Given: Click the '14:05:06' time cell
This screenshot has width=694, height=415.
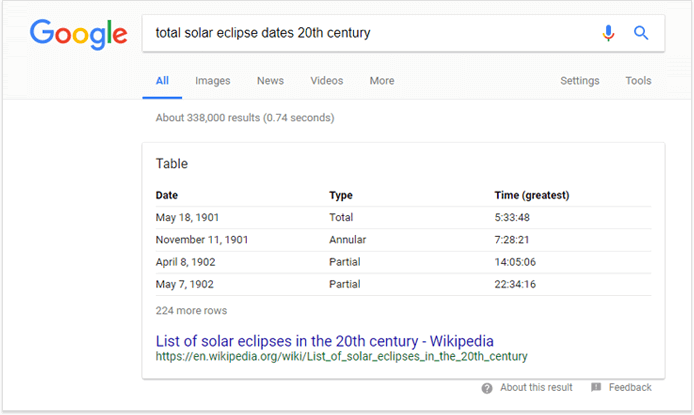Looking at the screenshot, I should (x=515, y=262).
